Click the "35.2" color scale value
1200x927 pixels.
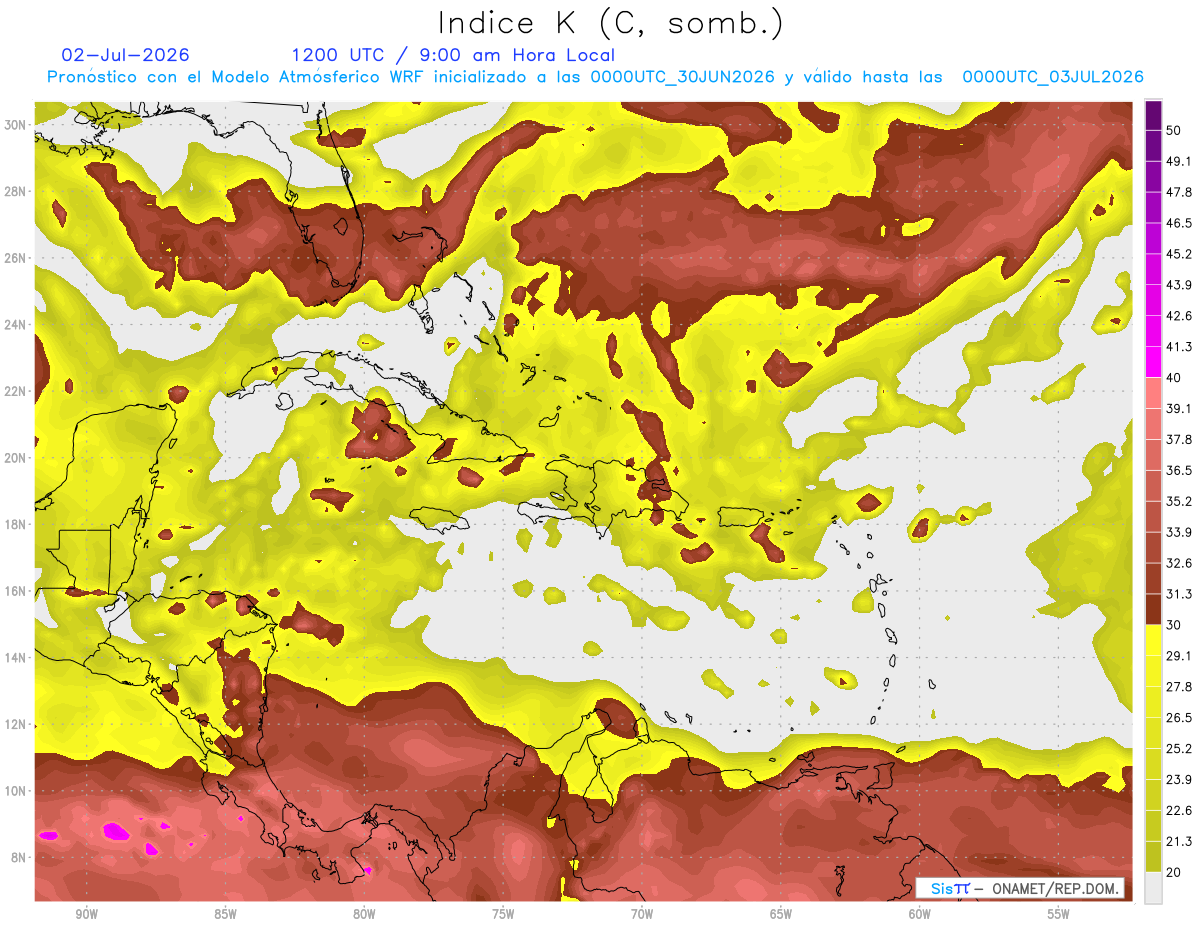tap(1179, 501)
